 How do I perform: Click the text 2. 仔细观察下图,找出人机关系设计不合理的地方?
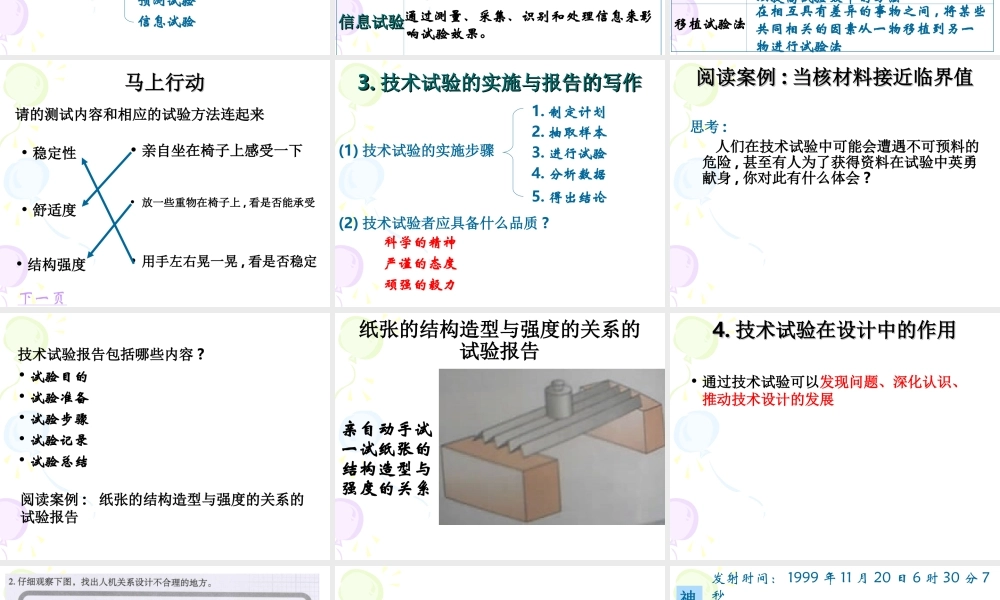coord(110,582)
